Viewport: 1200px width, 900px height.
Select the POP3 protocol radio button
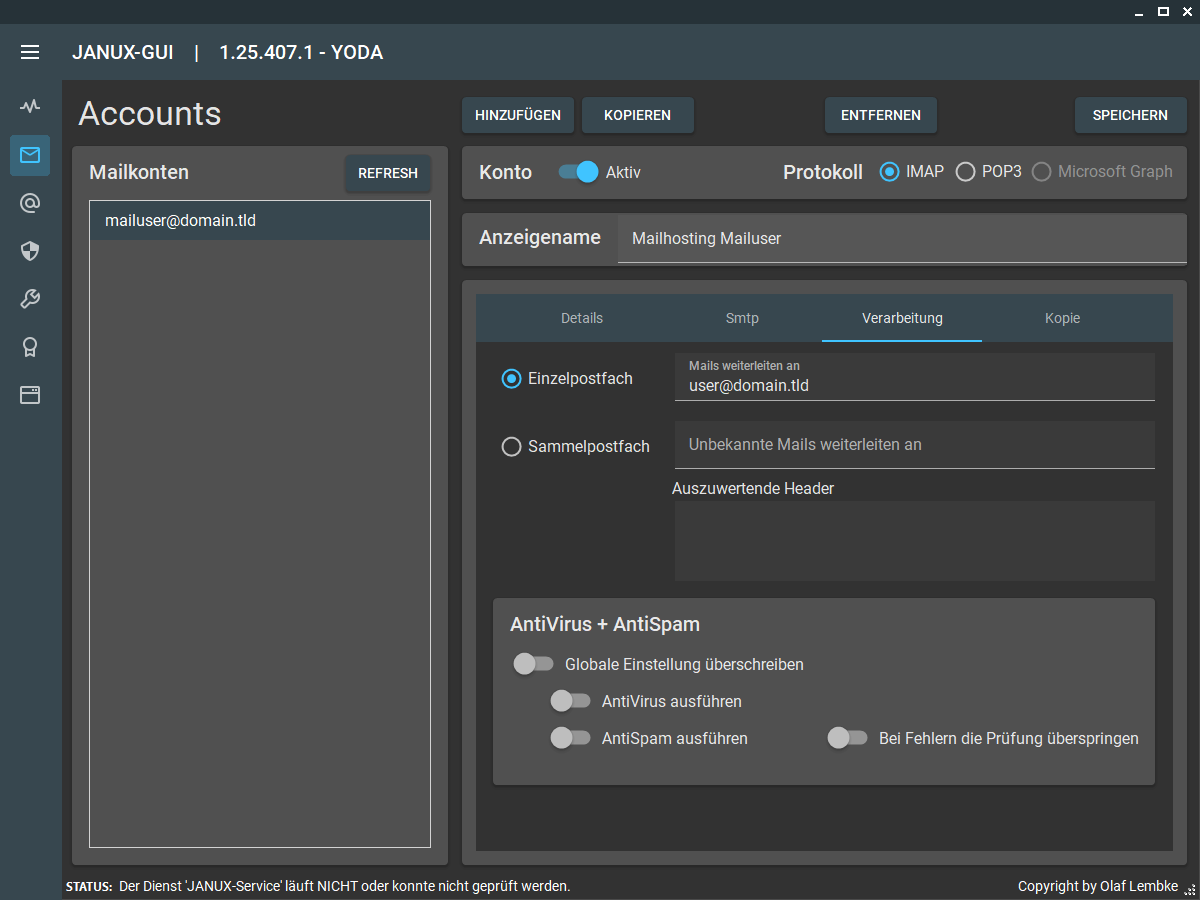pos(965,172)
